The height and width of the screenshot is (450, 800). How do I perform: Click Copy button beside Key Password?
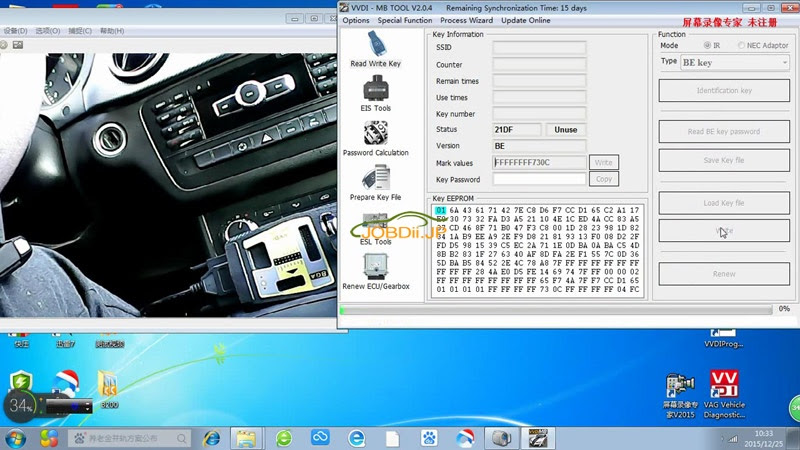(x=604, y=179)
